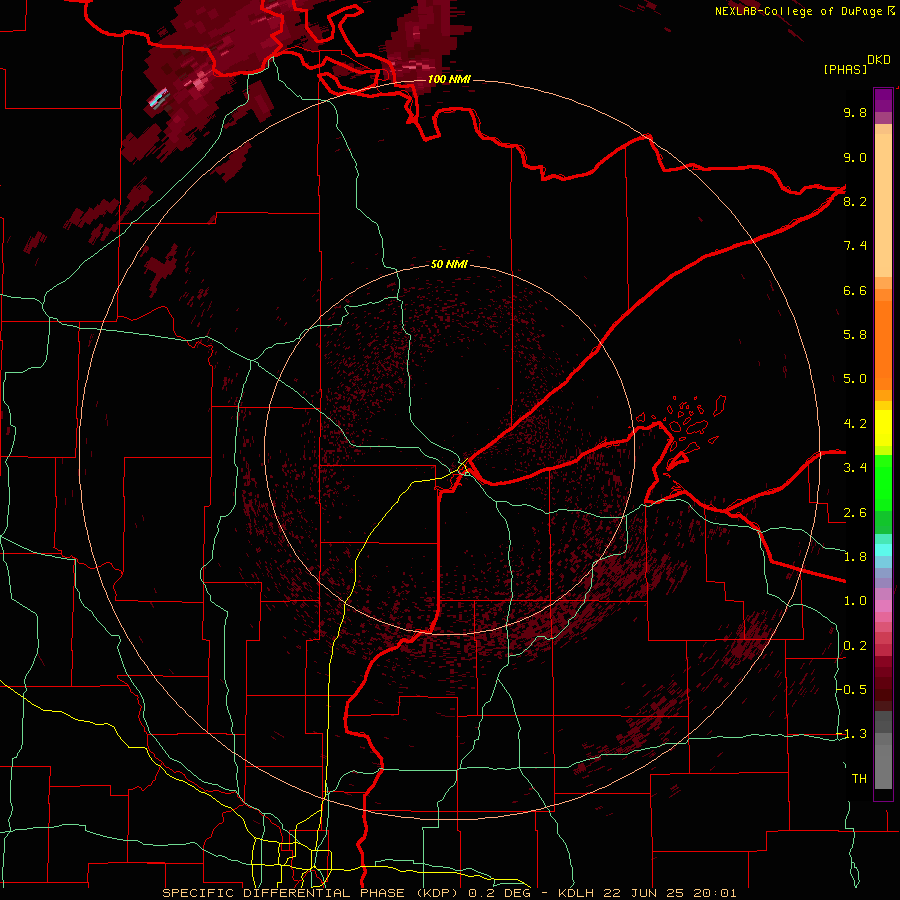This screenshot has height=900, width=900.
Task: Click the 9.8 value on the scale
Action: (855, 112)
